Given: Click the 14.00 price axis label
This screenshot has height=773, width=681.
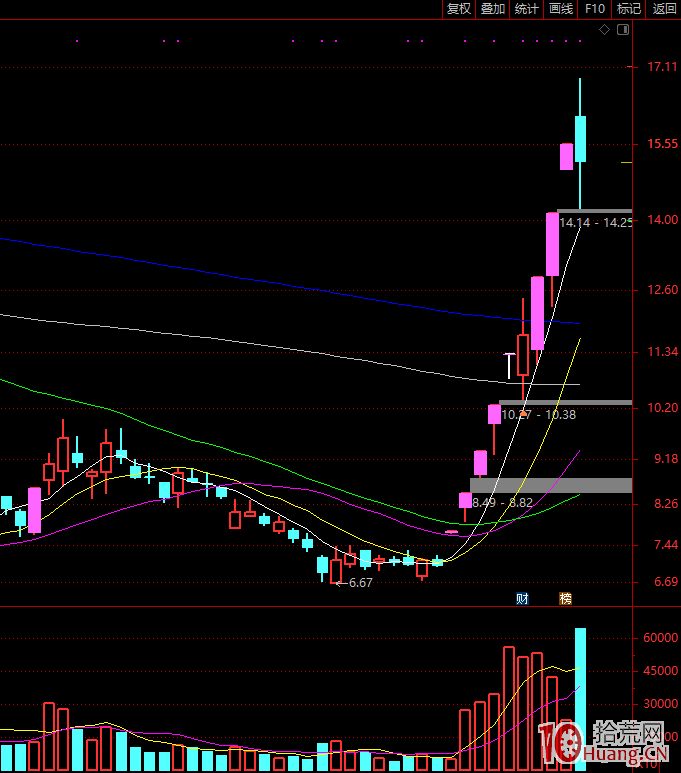Looking at the screenshot, I should [662, 220].
